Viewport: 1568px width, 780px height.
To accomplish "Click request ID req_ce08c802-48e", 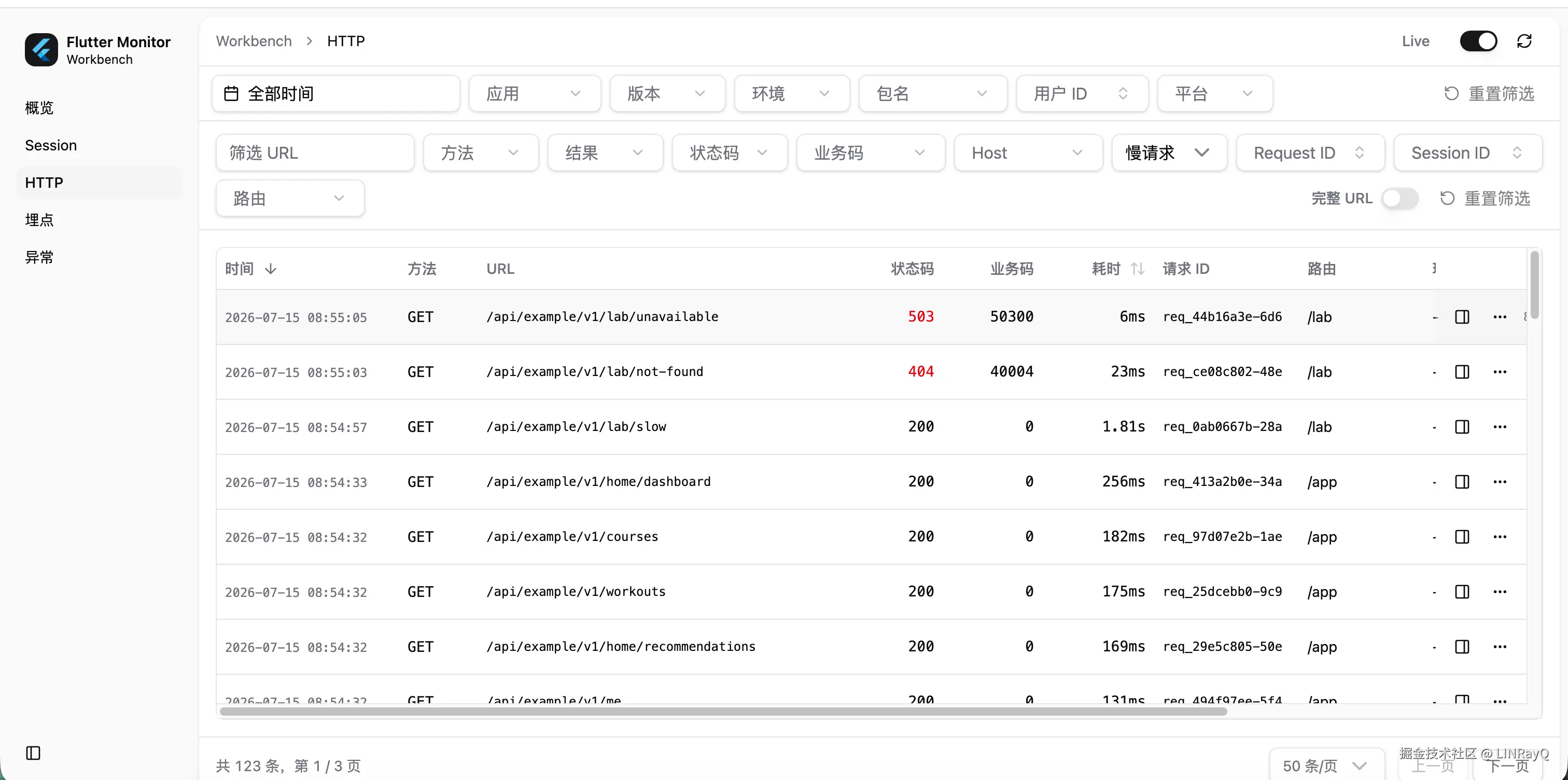I will click(x=1222, y=371).
